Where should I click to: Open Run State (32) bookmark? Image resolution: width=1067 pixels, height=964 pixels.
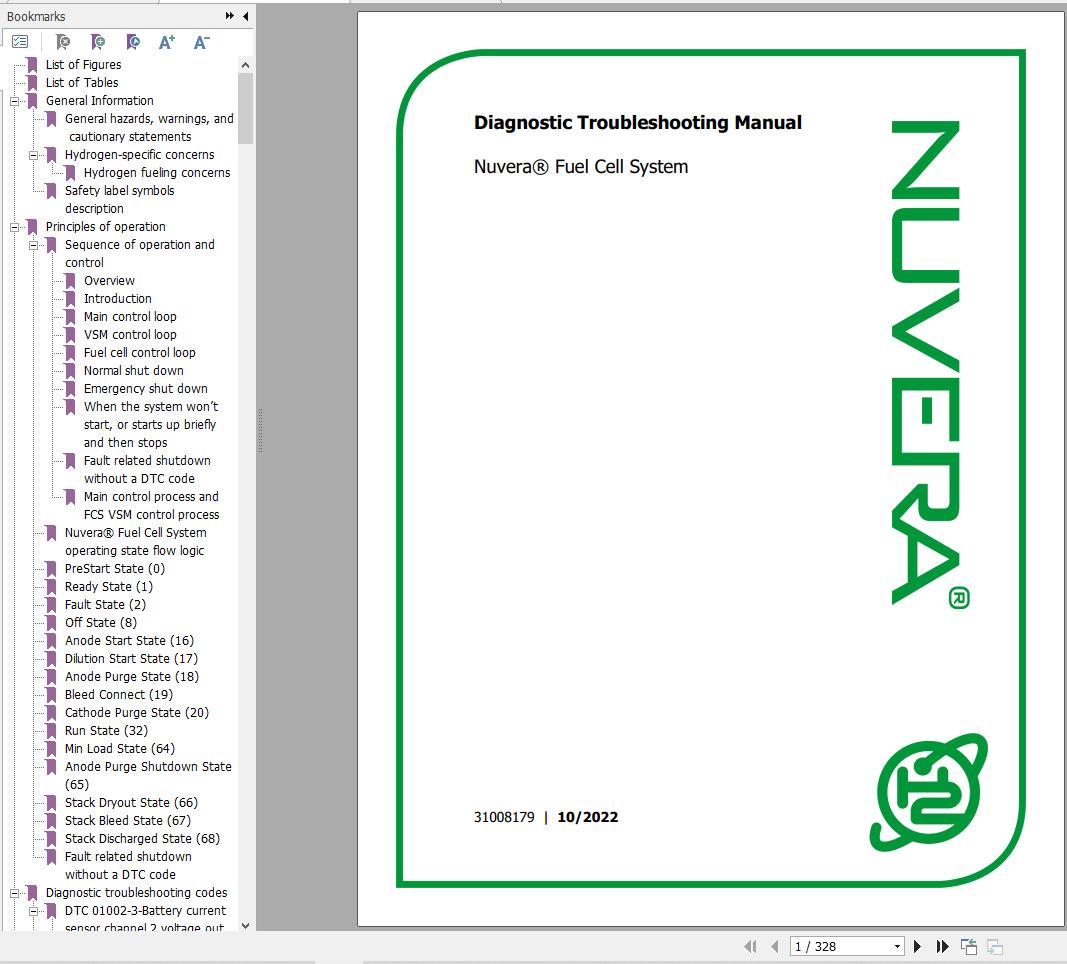click(106, 731)
